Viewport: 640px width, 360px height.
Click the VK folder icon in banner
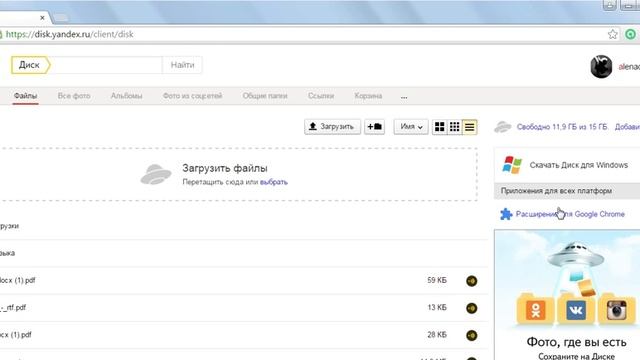tap(576, 309)
